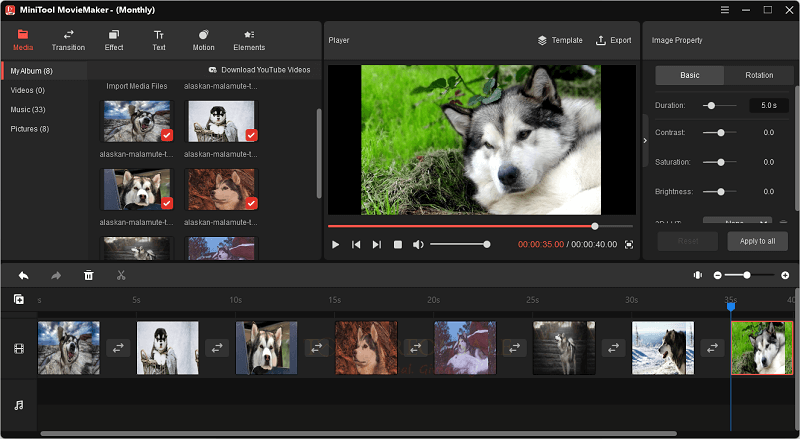This screenshot has width=800, height=439.
Task: Toggle checkmark on white-background dog album thumbnail
Action: point(252,135)
